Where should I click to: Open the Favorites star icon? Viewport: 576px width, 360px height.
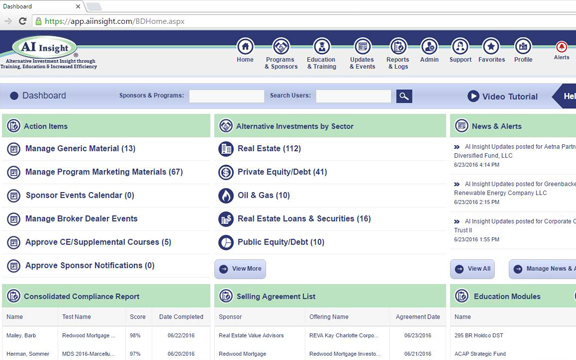[491, 47]
